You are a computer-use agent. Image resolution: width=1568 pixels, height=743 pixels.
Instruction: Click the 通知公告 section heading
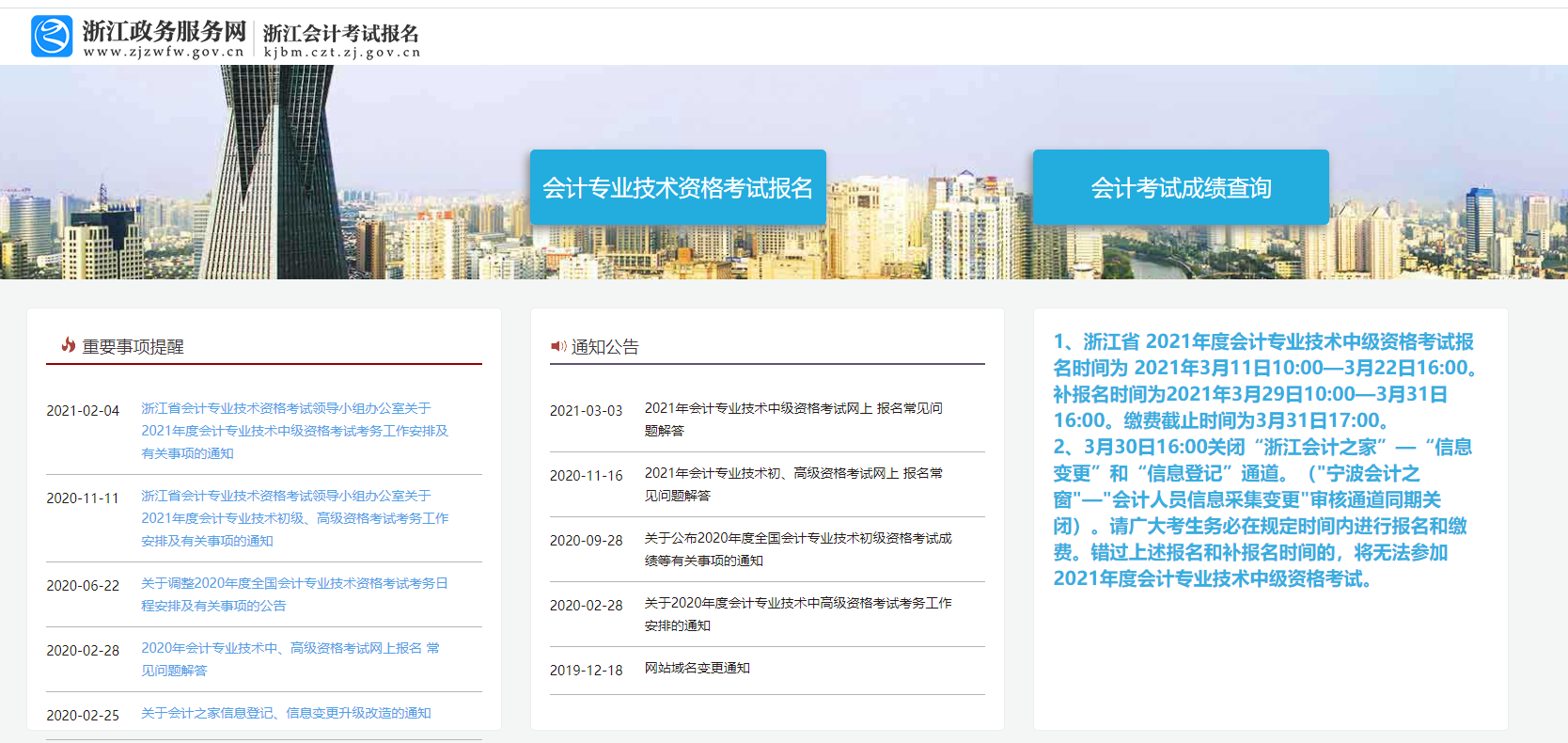(604, 346)
